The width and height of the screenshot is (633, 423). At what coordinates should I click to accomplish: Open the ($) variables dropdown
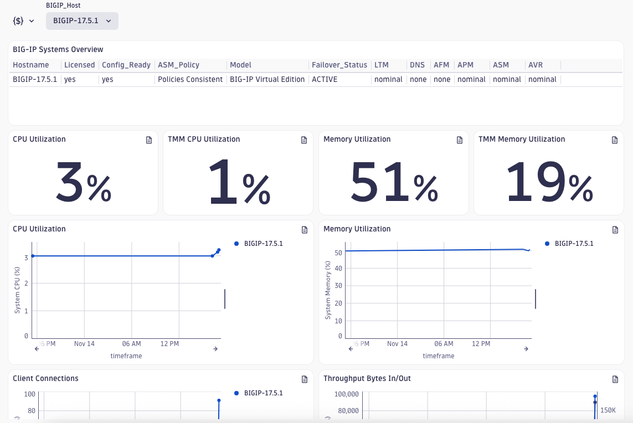click(23, 20)
